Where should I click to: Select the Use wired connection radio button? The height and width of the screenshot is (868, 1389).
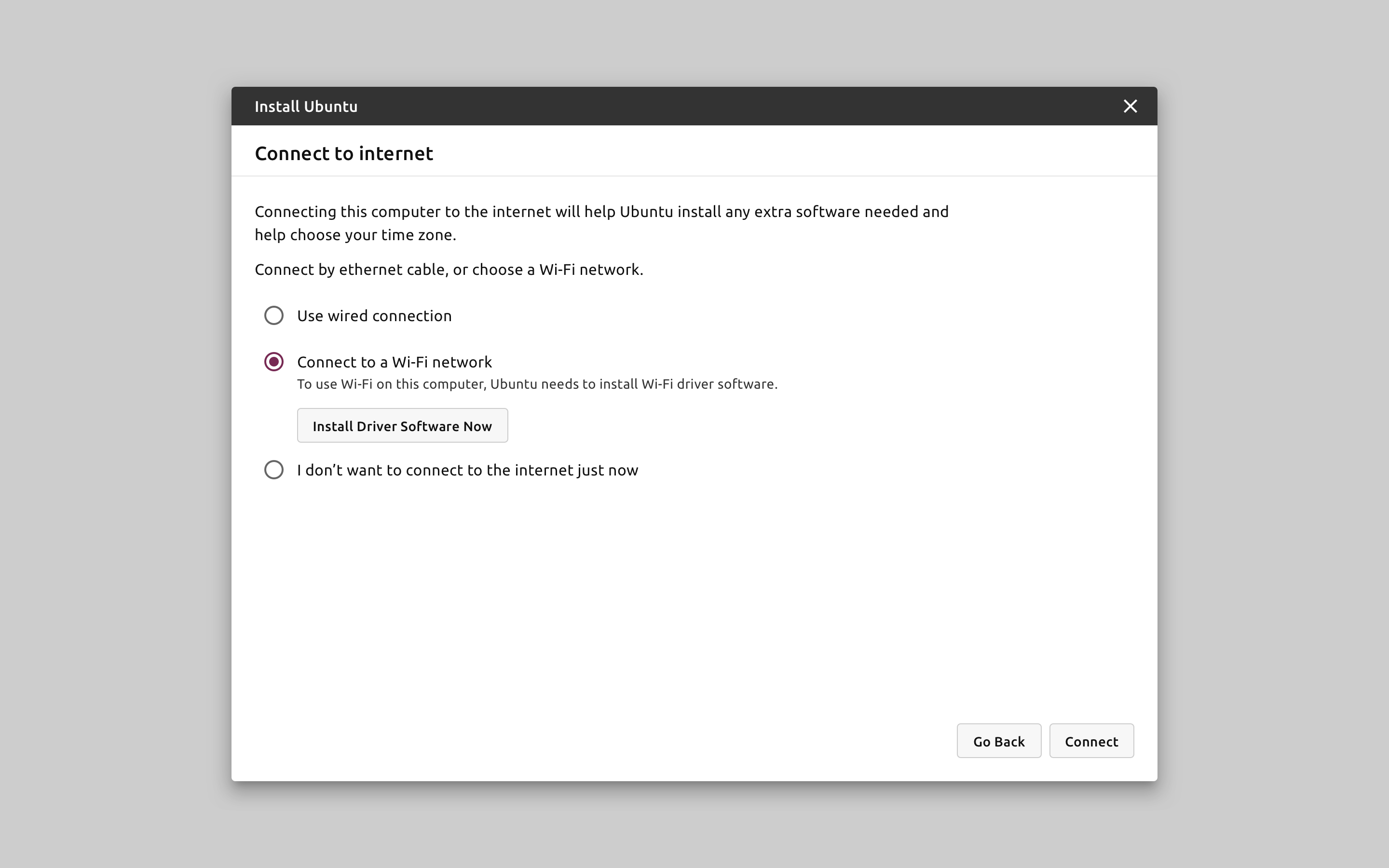(274, 315)
